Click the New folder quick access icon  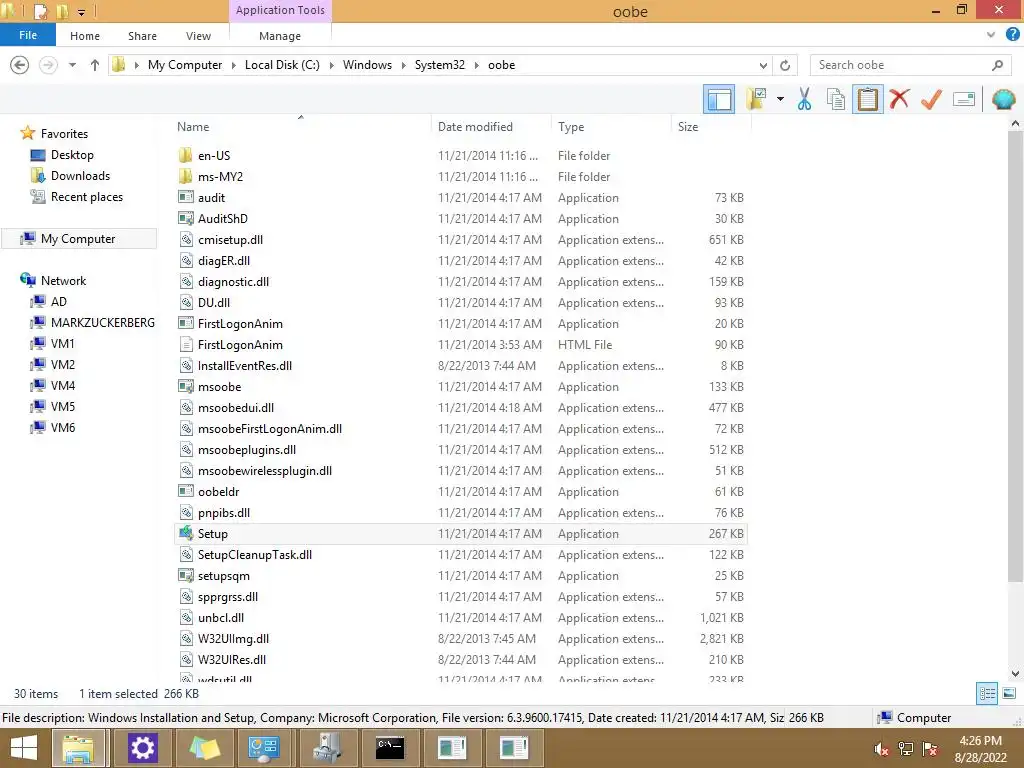click(x=63, y=11)
